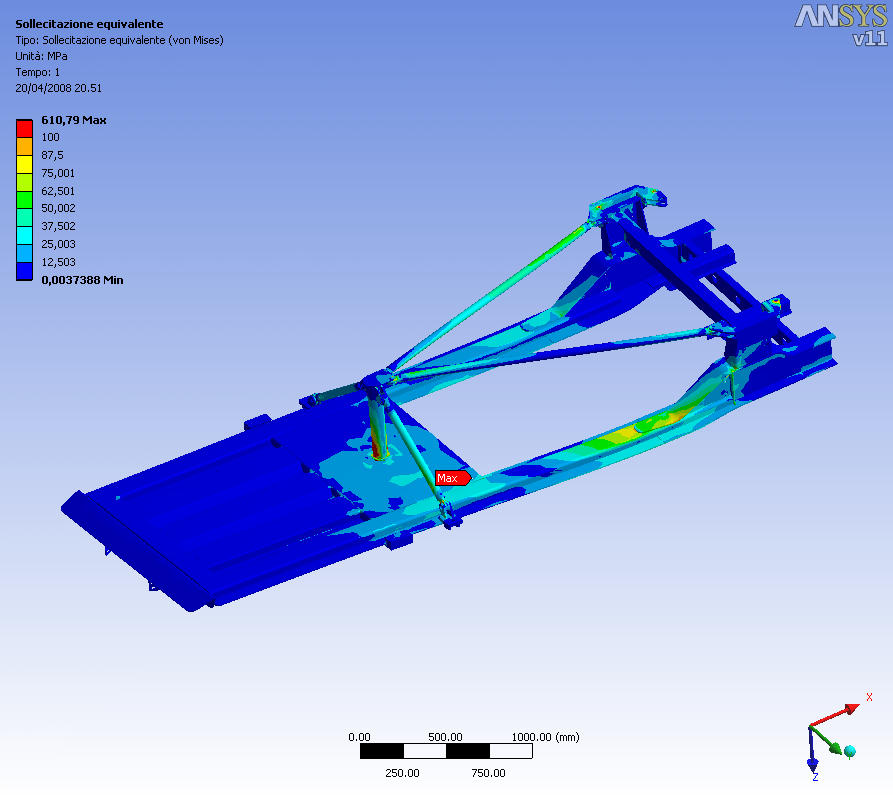Click the red X axis arrow

coord(835,716)
